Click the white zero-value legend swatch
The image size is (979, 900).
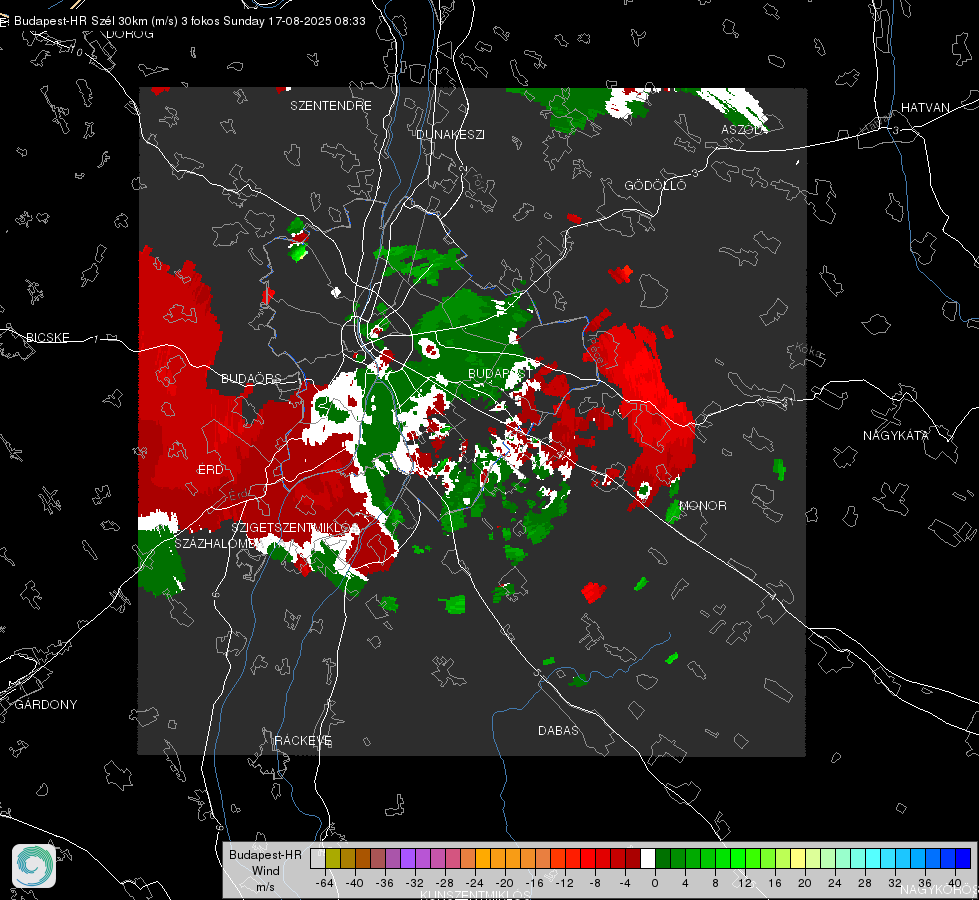coord(647,858)
